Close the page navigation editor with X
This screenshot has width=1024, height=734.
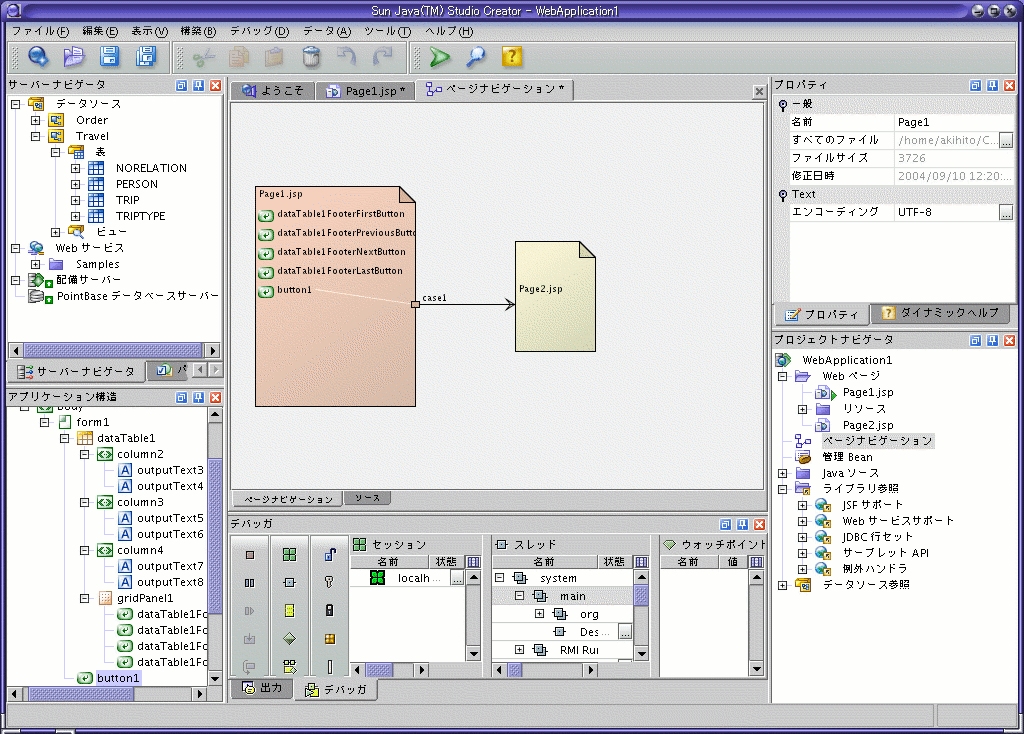759,92
